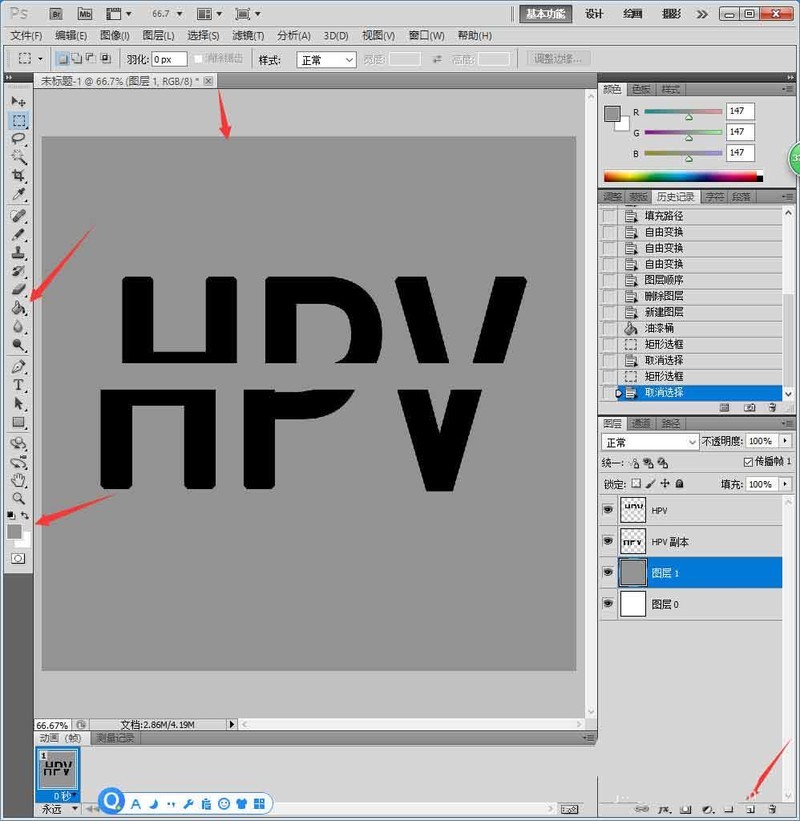Uncheck the 传播帧 1 checkbox
This screenshot has height=821, width=800.
click(749, 461)
